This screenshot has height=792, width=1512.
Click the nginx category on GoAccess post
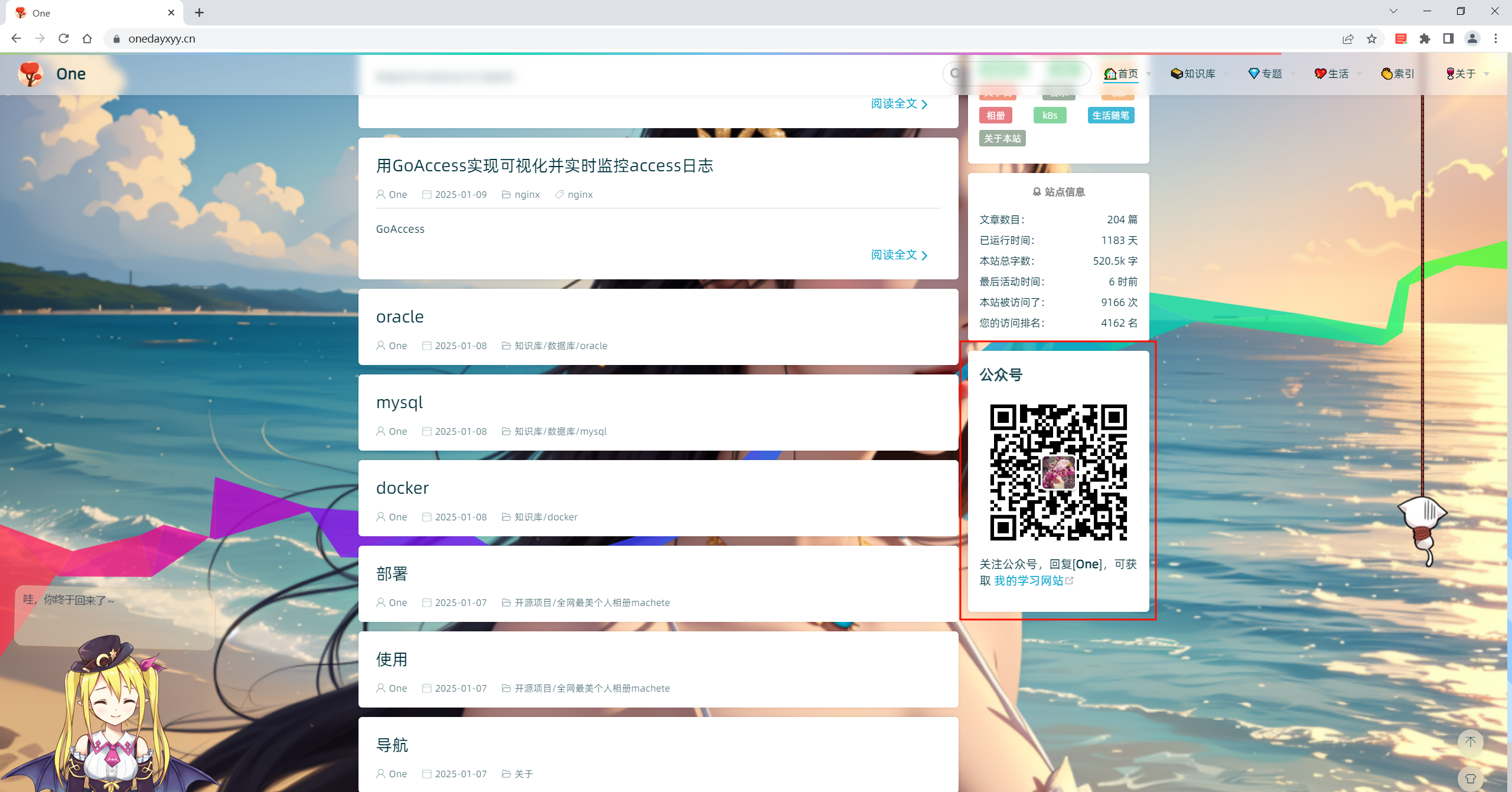pos(527,194)
